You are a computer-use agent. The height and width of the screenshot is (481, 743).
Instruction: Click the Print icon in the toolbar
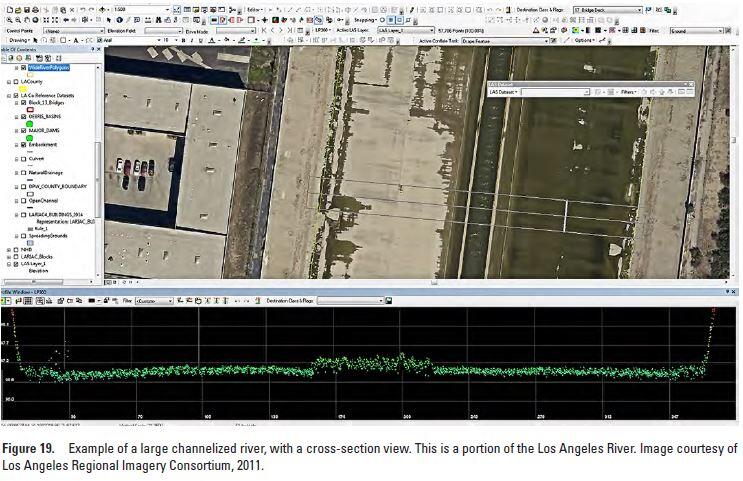click(x=36, y=9)
